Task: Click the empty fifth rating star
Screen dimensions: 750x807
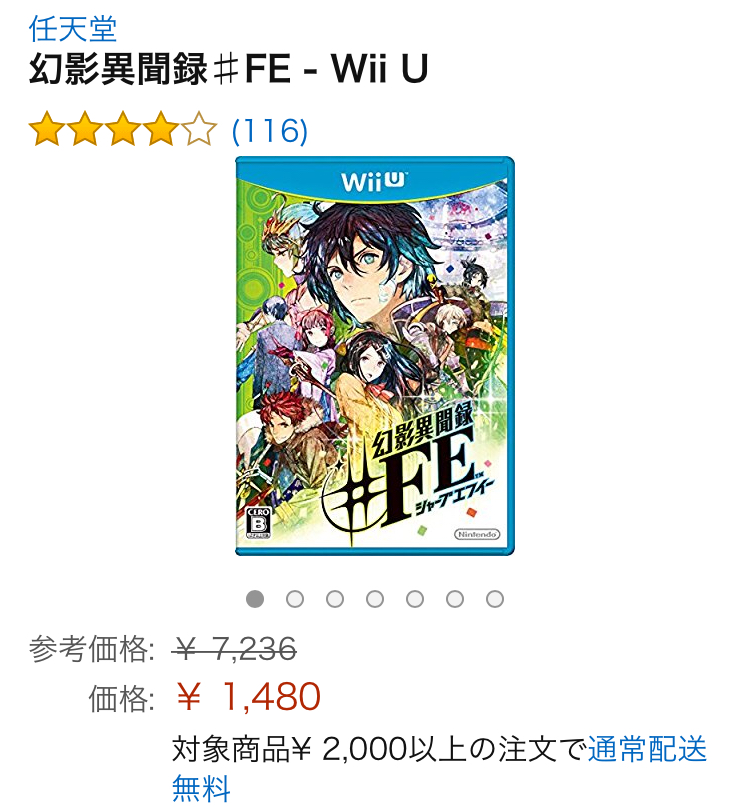Action: (x=199, y=129)
